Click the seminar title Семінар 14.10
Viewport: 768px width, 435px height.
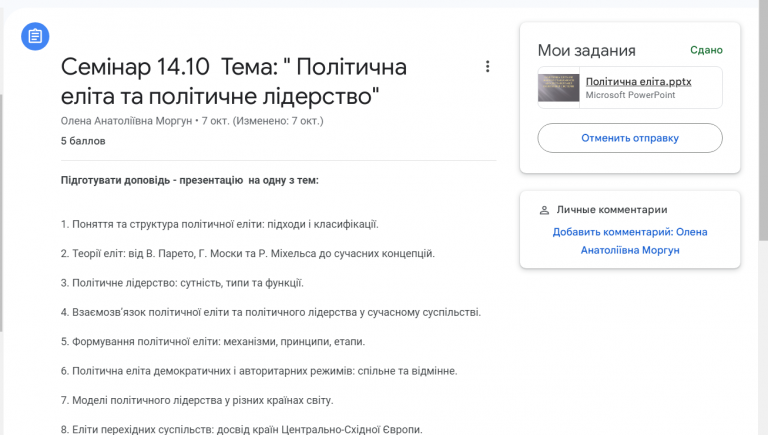coord(234,81)
